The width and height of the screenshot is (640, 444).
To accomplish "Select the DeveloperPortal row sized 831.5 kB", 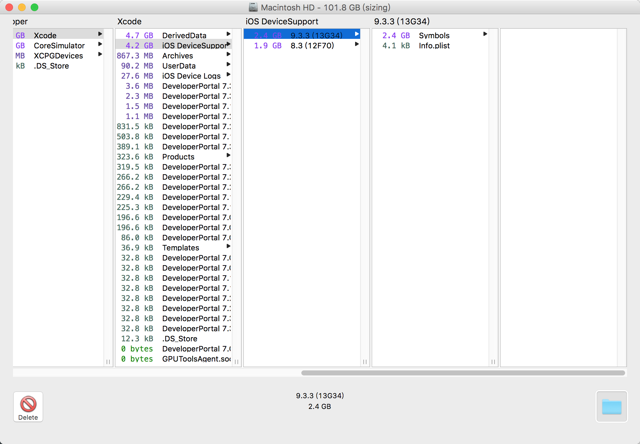I will [174, 127].
